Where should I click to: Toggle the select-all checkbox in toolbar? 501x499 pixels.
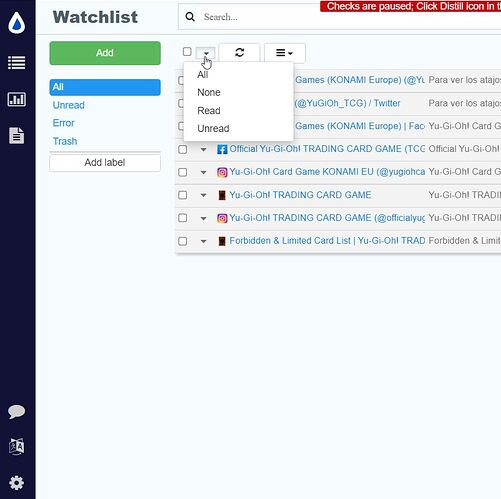(x=187, y=52)
